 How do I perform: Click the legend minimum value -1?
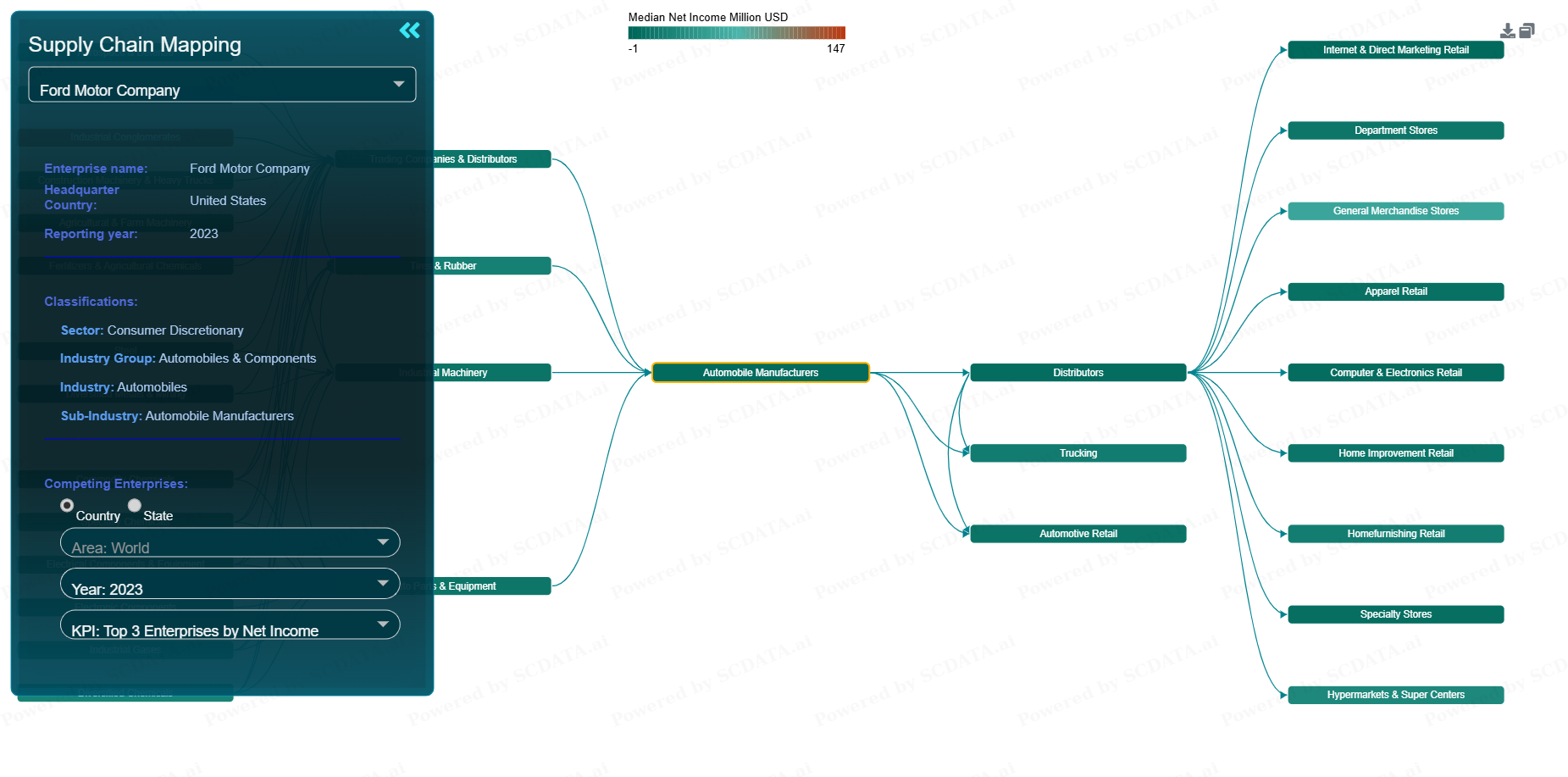click(634, 49)
